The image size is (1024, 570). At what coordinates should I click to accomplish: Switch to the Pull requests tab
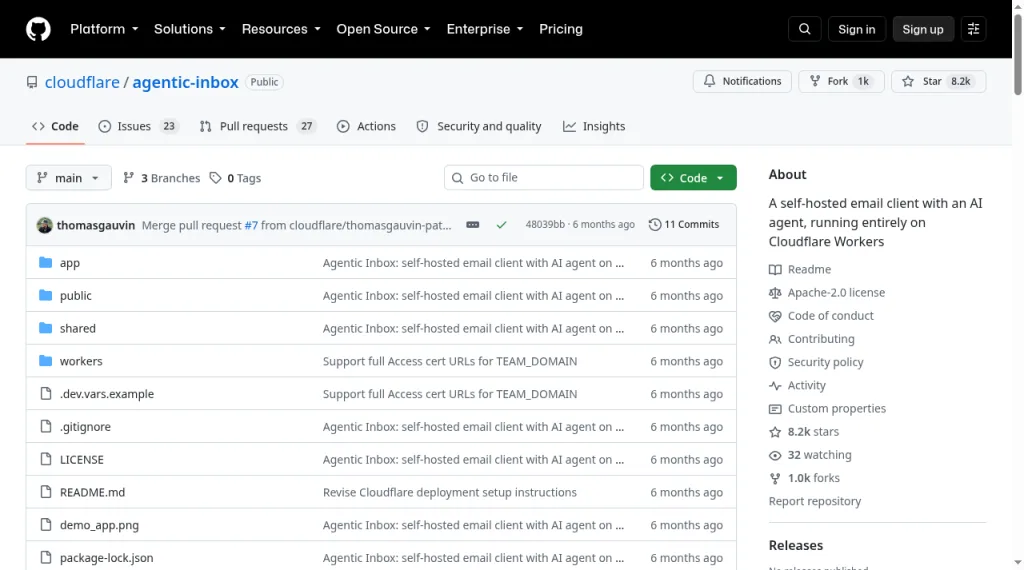point(258,126)
